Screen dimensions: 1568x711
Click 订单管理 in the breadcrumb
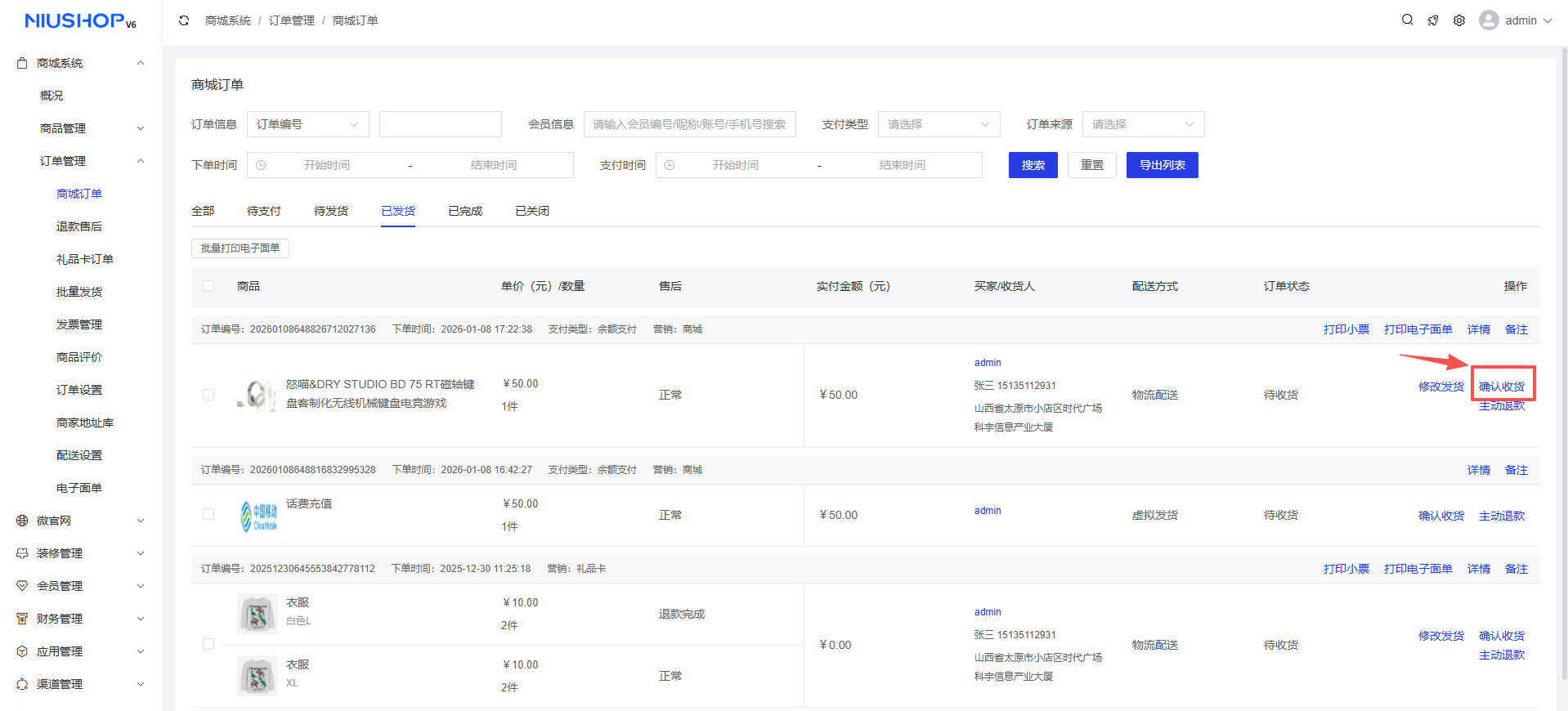pos(292,20)
